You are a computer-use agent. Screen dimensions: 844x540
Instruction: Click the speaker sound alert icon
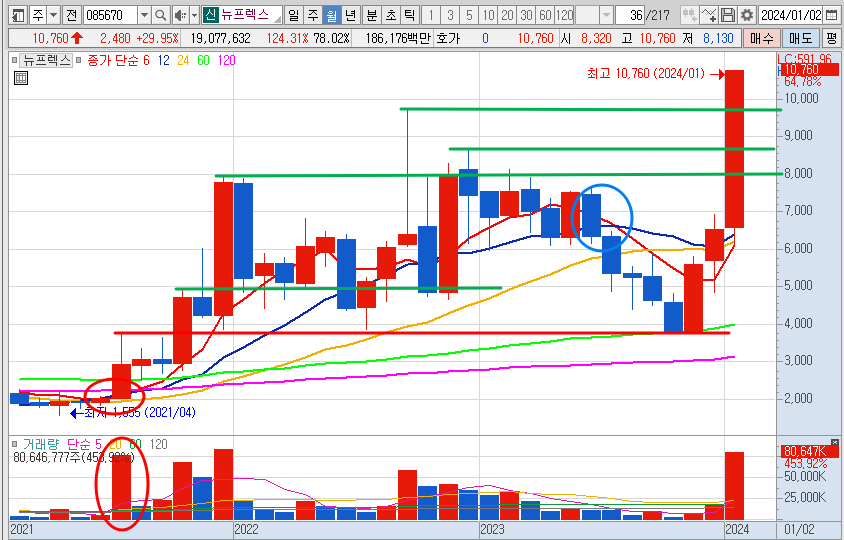coord(181,15)
